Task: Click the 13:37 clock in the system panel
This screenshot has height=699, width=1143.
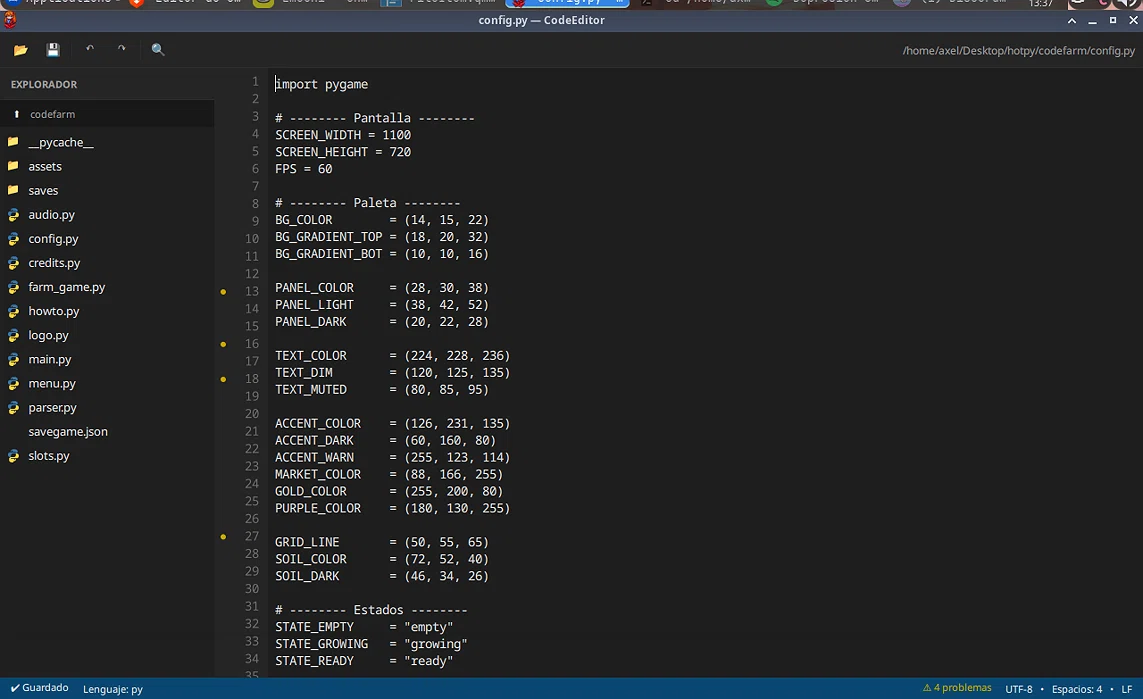Action: tap(1040, 4)
